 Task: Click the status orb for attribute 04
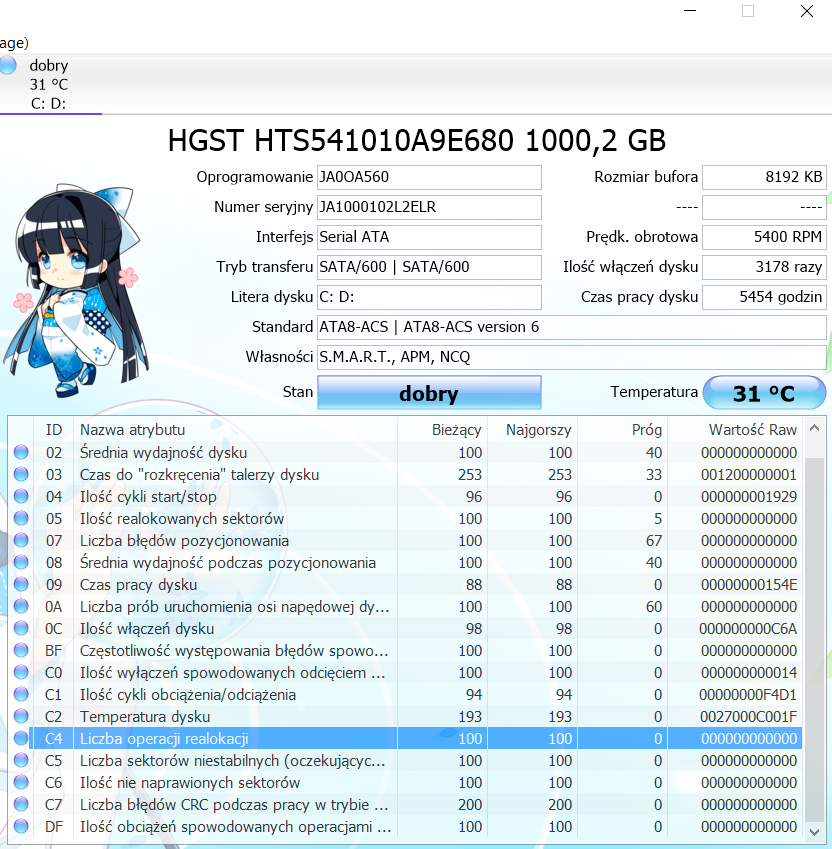[x=21, y=497]
